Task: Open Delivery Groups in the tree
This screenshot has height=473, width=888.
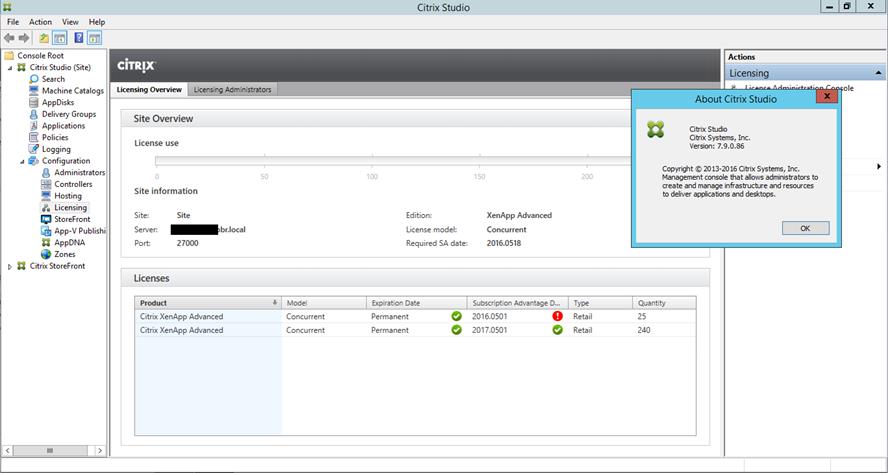Action: click(x=69, y=114)
